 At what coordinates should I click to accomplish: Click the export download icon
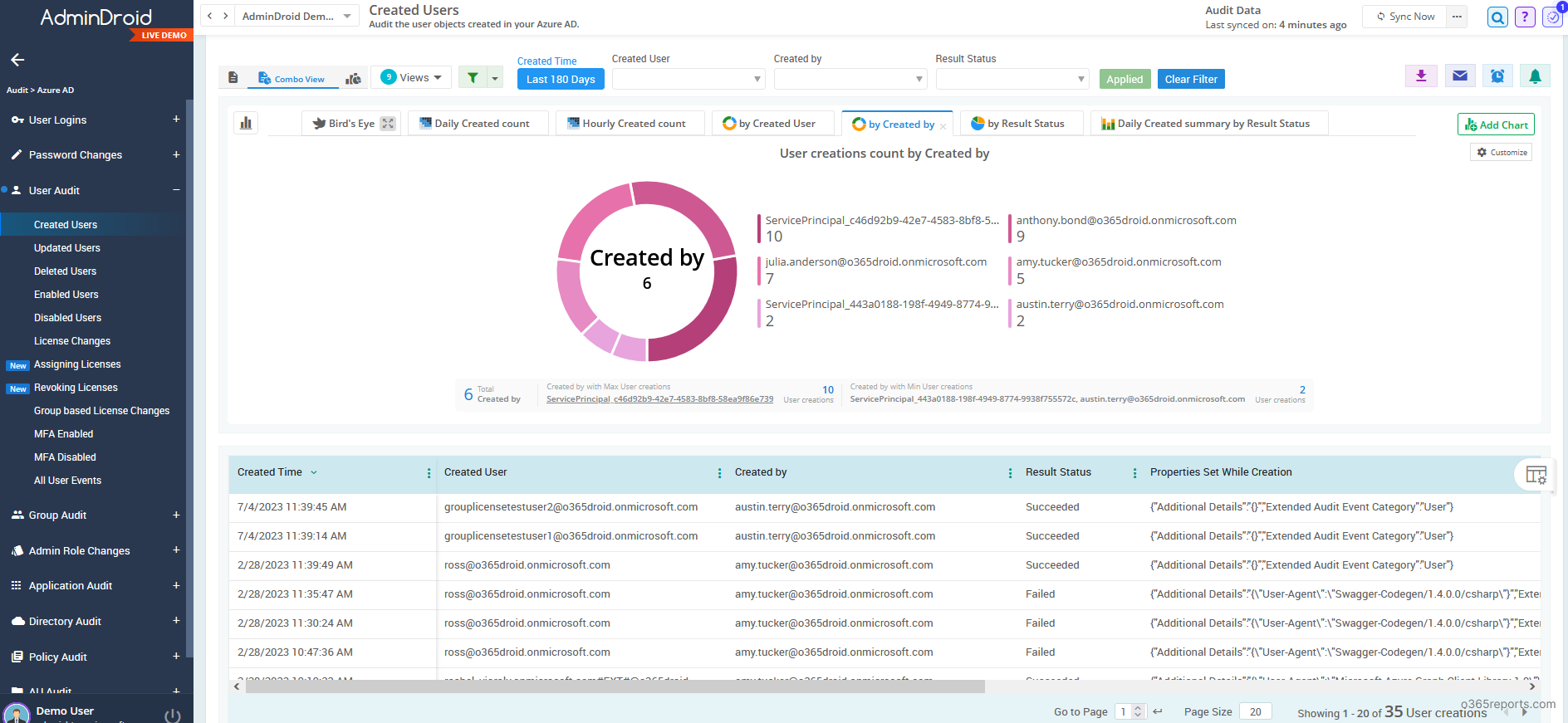click(1421, 76)
